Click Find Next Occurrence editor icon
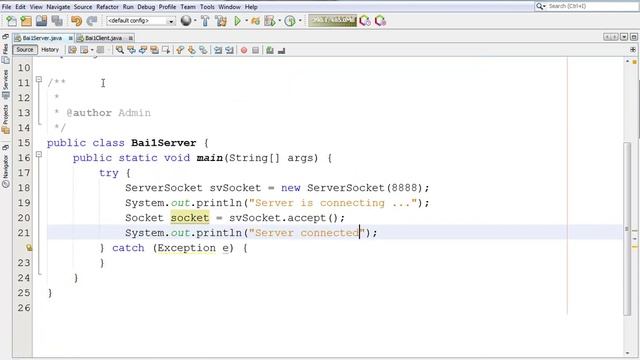The width and height of the screenshot is (640, 360). (x=143, y=50)
